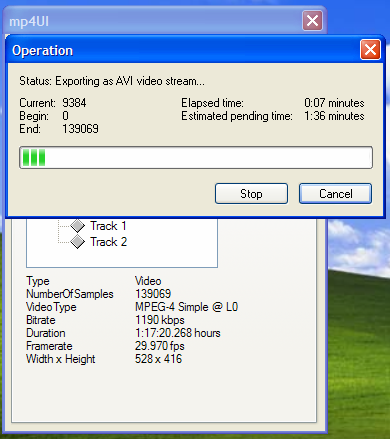Select the Track 1 label in tree

point(108,226)
